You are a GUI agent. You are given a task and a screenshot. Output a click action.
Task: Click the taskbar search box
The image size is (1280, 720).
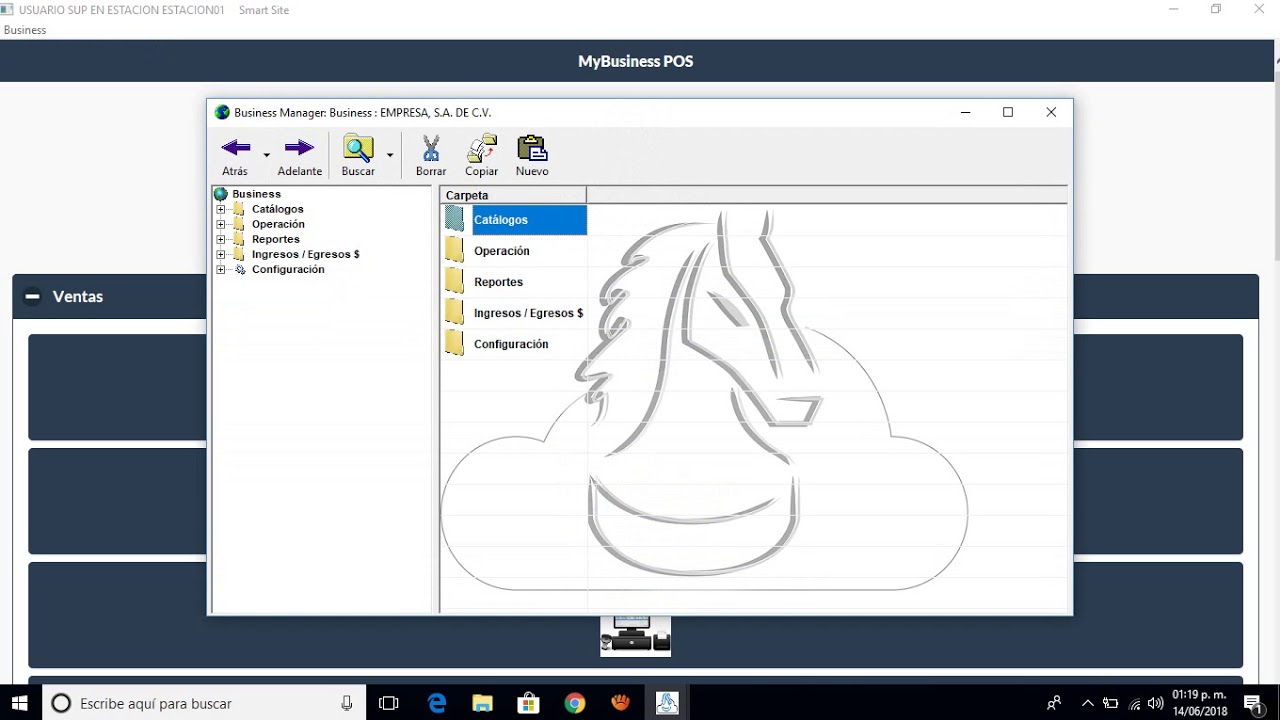204,703
